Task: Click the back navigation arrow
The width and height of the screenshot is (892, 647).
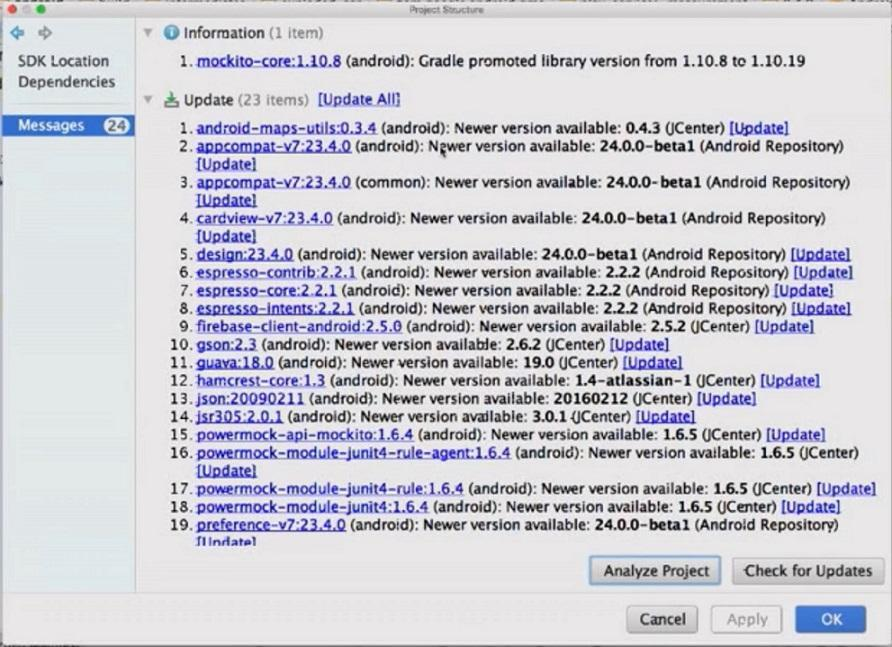Action: point(17,33)
